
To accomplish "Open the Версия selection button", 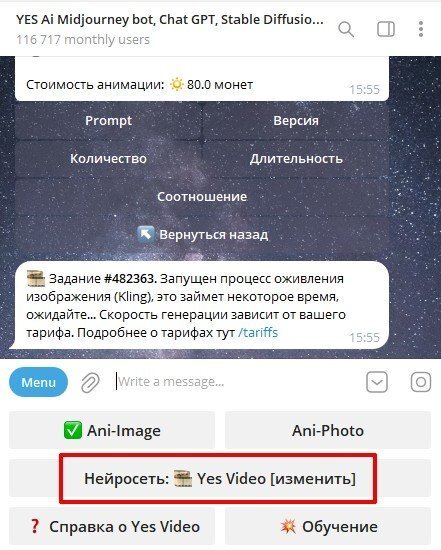I will click(296, 121).
